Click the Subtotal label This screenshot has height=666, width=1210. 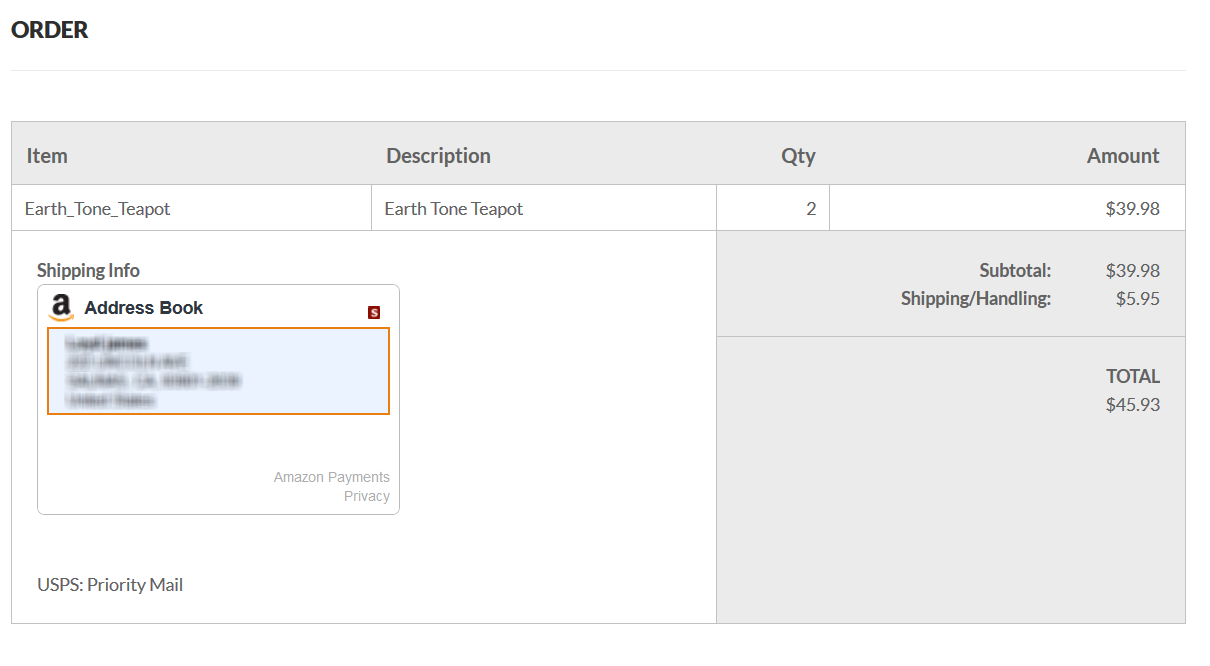pos(1015,270)
